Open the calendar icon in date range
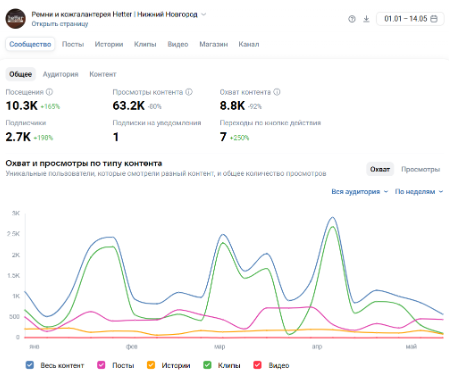449x375 pixels. point(434,19)
